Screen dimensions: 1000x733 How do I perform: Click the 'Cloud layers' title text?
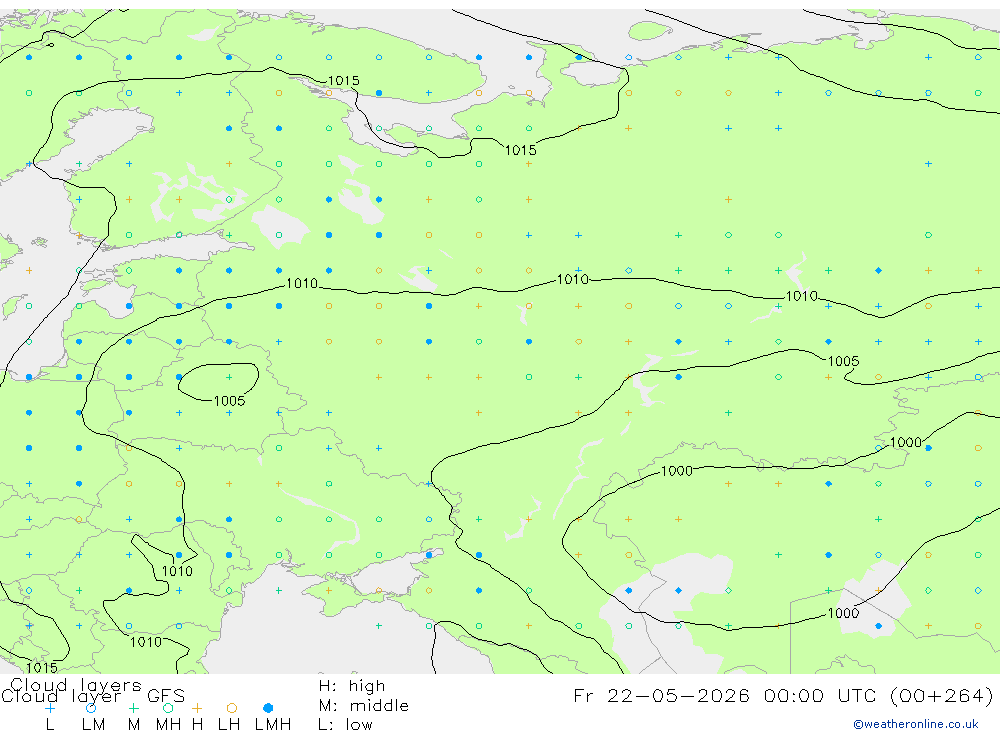76,685
